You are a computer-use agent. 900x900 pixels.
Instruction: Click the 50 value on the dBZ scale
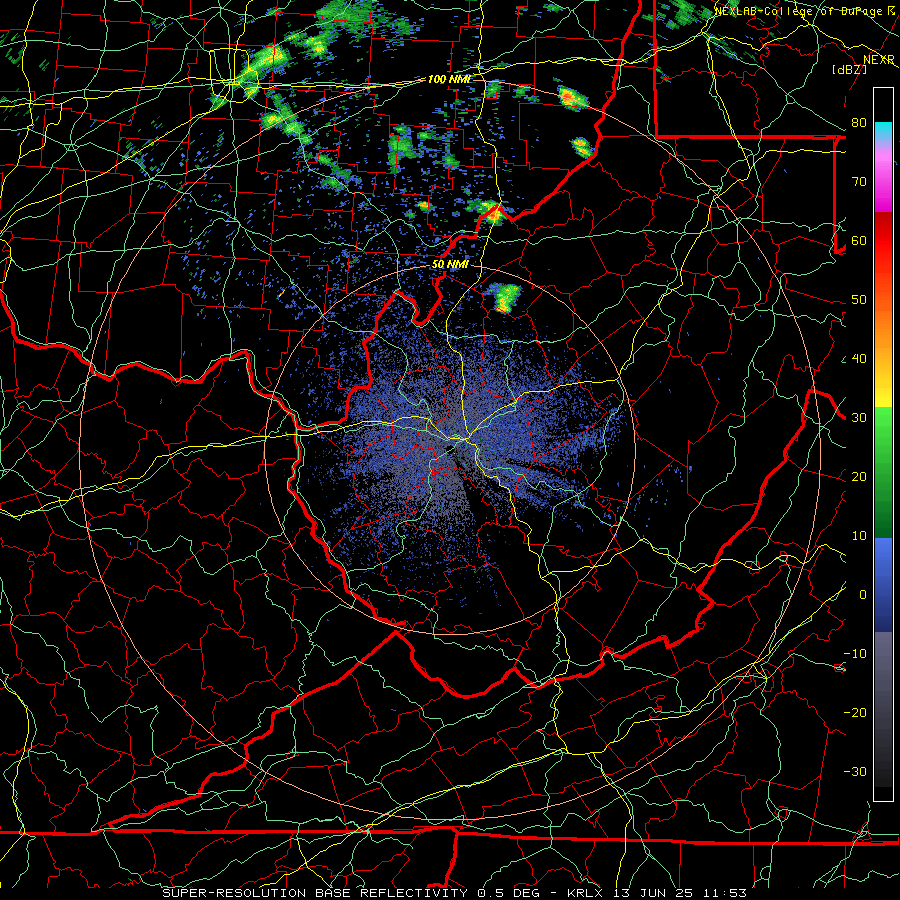tap(859, 300)
